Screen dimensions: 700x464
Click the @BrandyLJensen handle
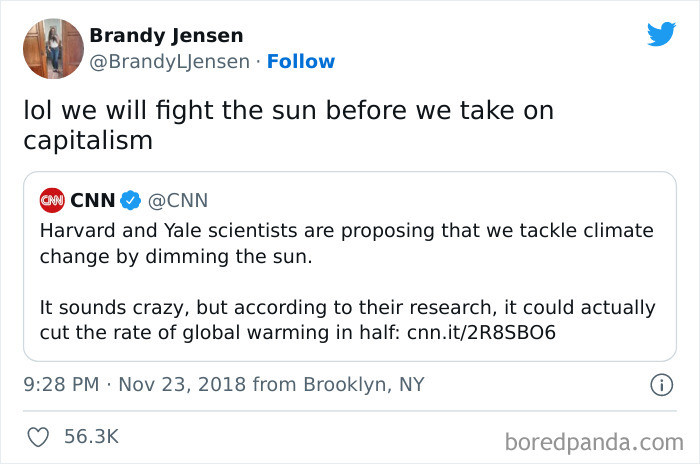[170, 62]
